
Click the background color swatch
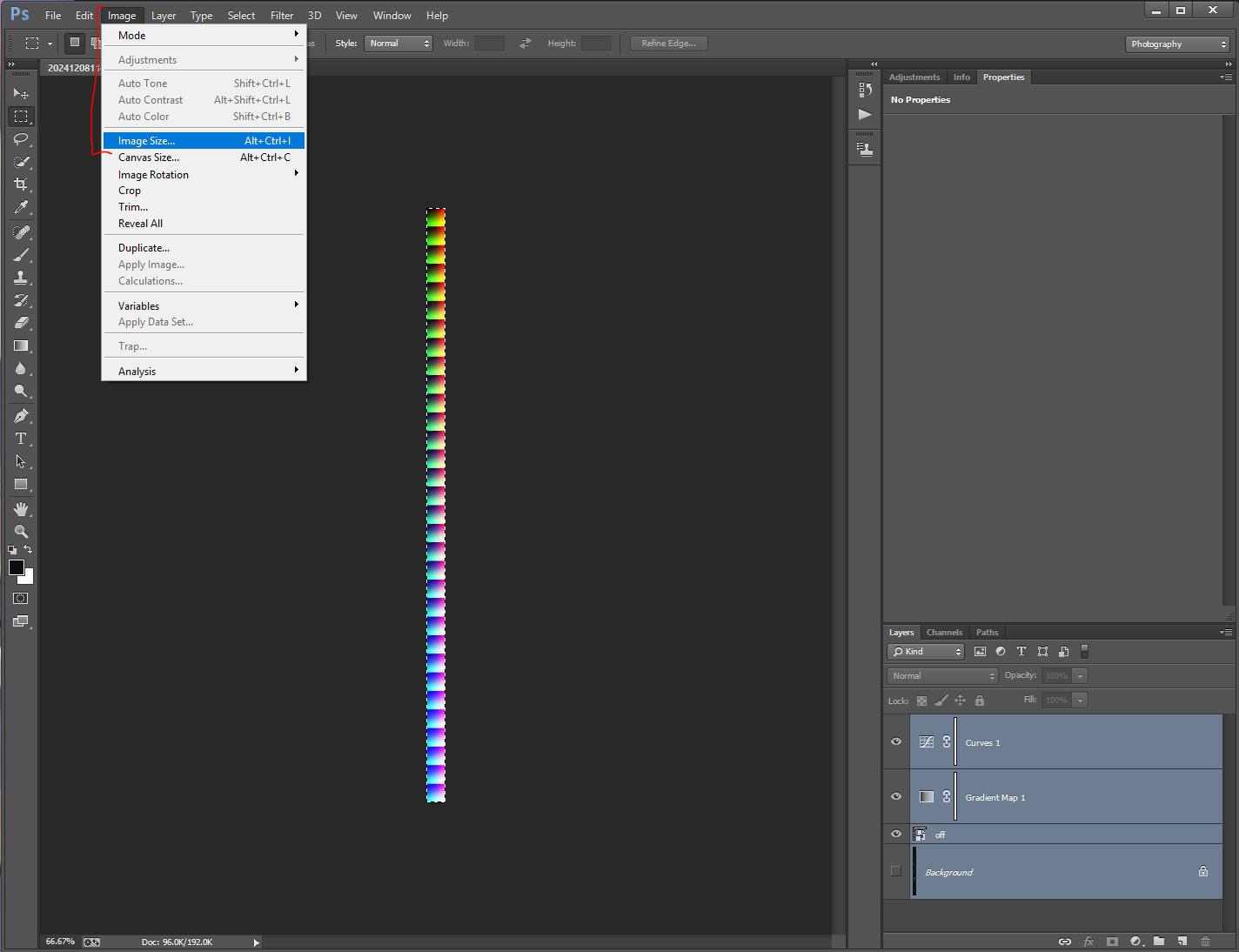[28, 578]
